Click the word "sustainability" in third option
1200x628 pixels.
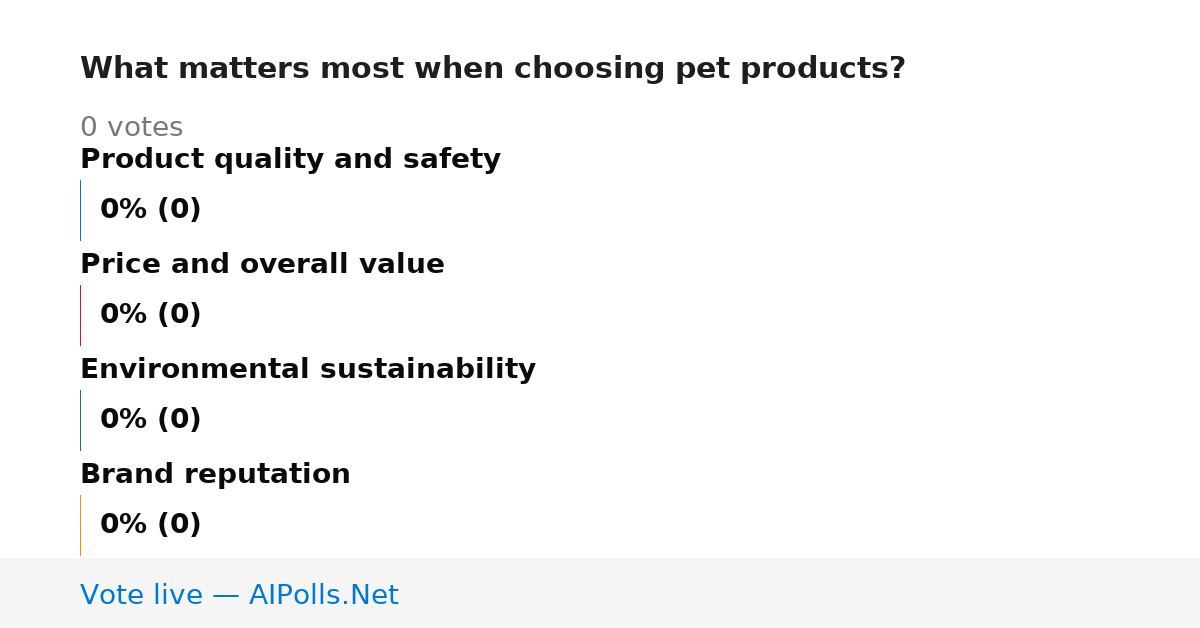[x=428, y=370]
